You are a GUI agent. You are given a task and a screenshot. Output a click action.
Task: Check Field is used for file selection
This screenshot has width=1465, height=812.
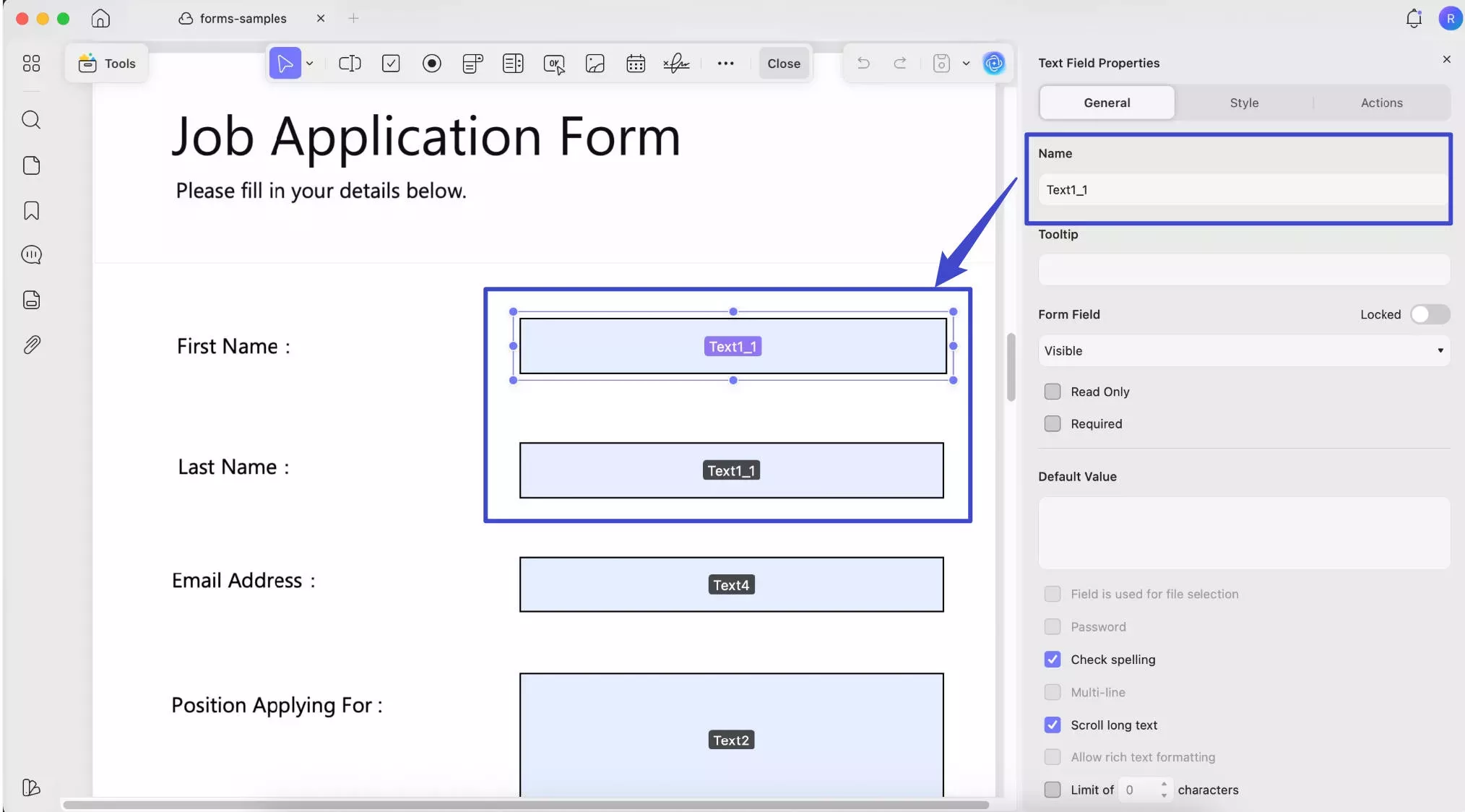[1053, 594]
